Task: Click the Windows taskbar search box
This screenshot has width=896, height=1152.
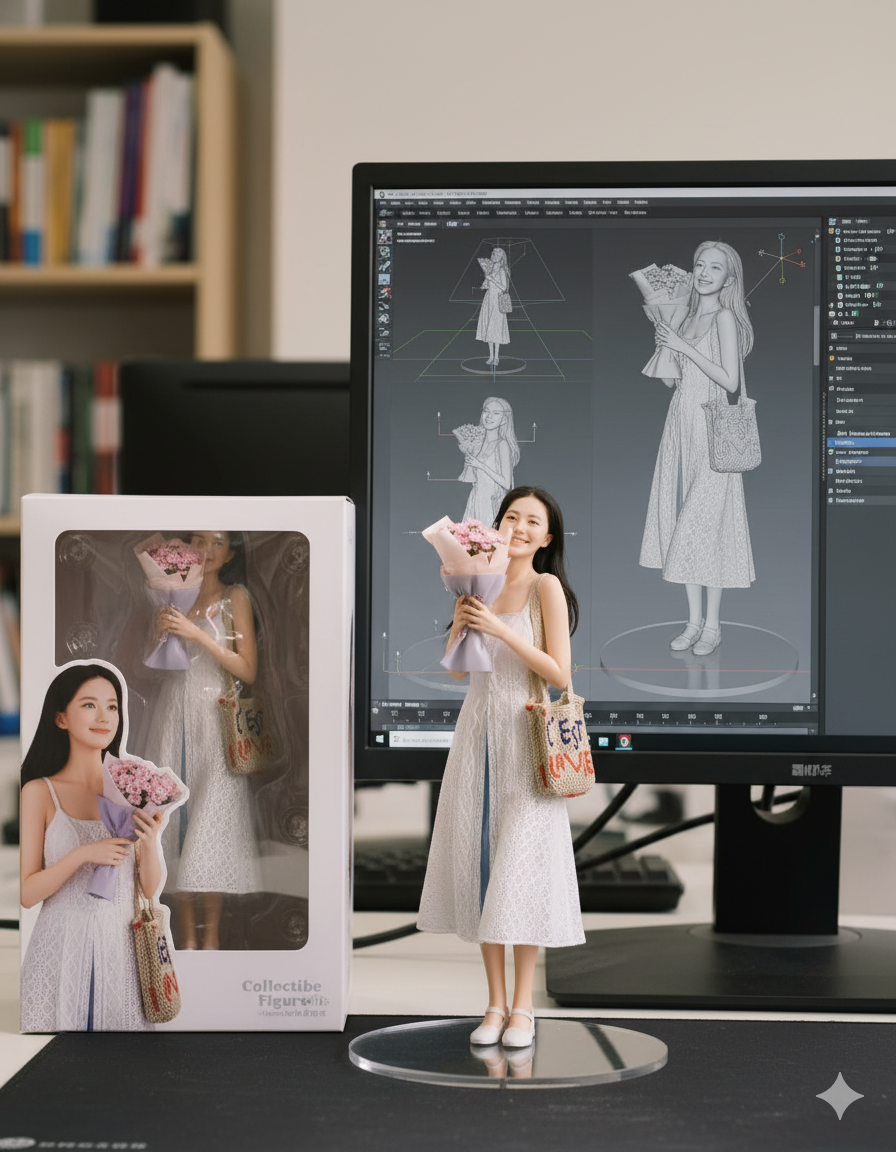Action: tap(420, 741)
